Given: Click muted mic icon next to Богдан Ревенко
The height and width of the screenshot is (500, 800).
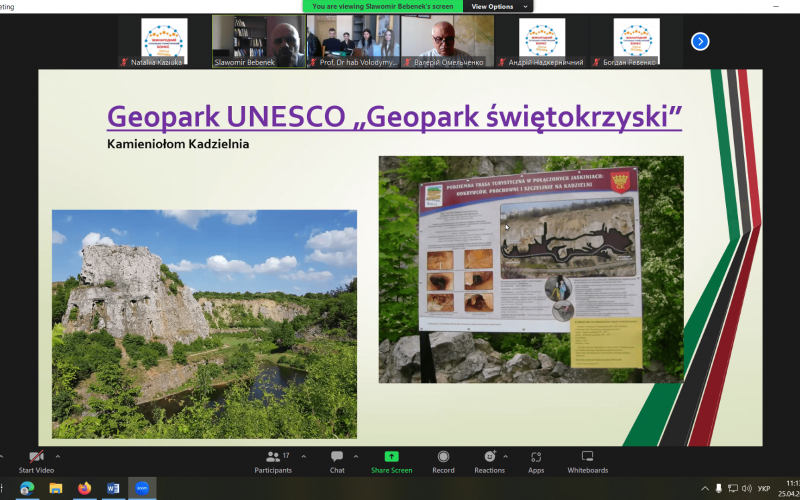Looking at the screenshot, I should (x=596, y=62).
